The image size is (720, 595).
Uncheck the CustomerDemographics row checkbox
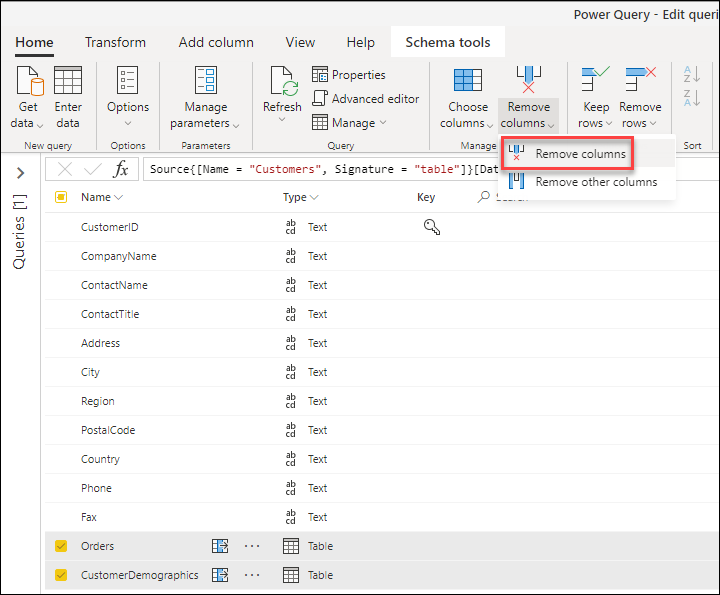tap(61, 575)
